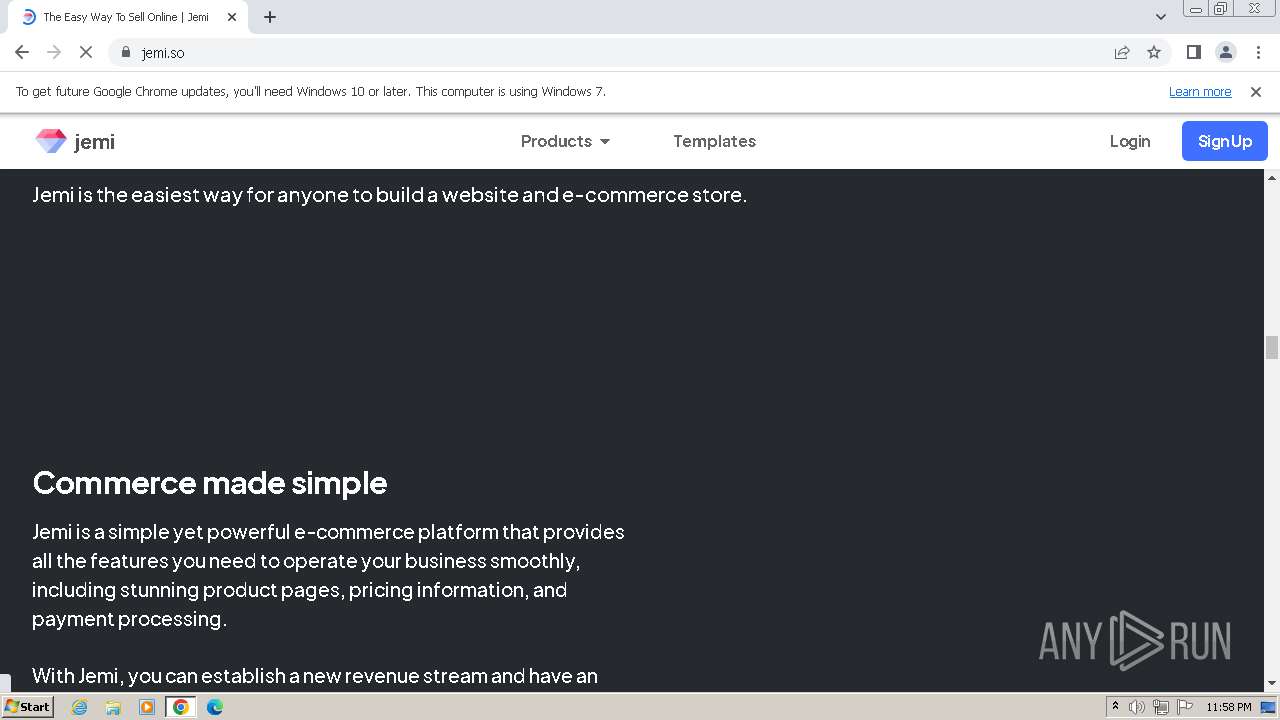1280x720 pixels.
Task: Show hidden system tray icons
Action: point(1116,707)
